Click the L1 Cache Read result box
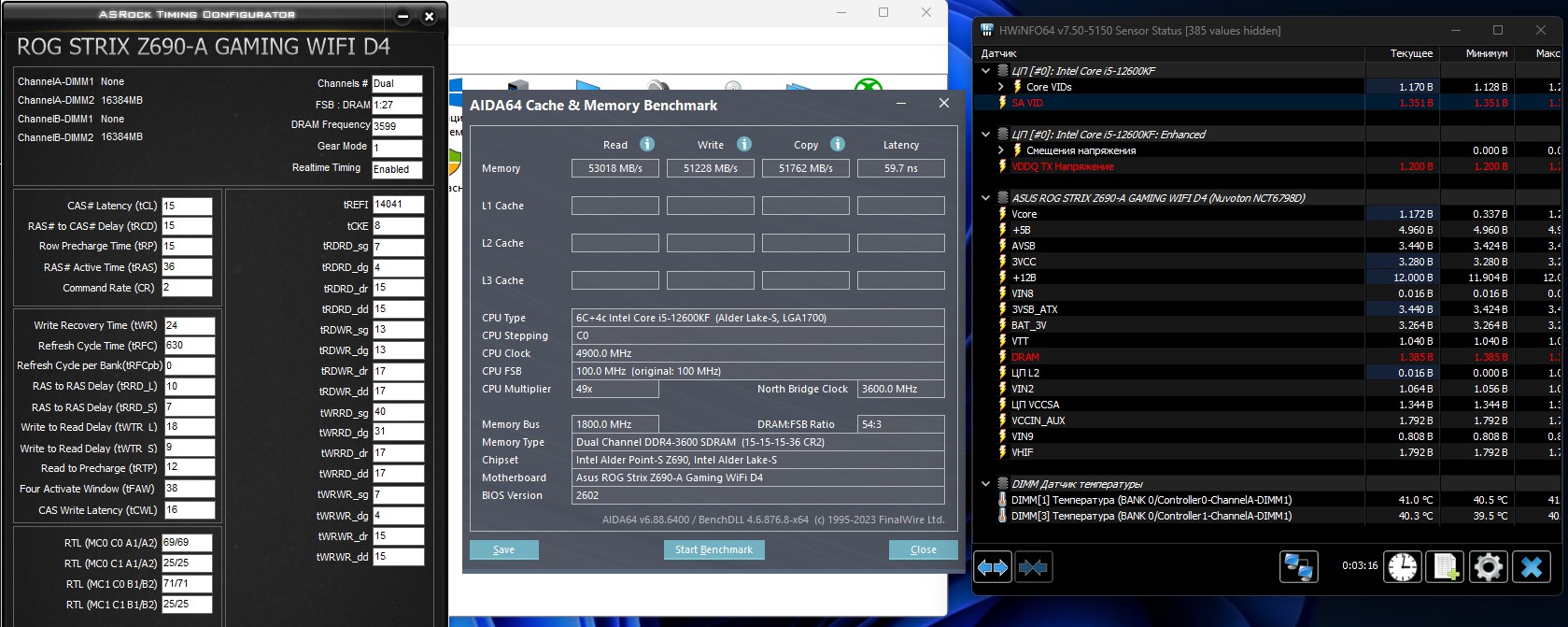Viewport: 1568px width, 627px height. coord(615,206)
